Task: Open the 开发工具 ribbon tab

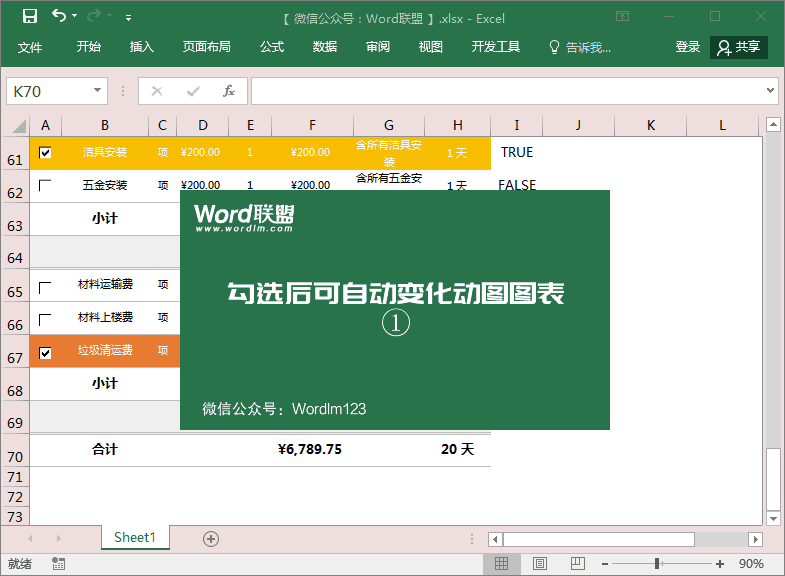Action: [x=496, y=47]
